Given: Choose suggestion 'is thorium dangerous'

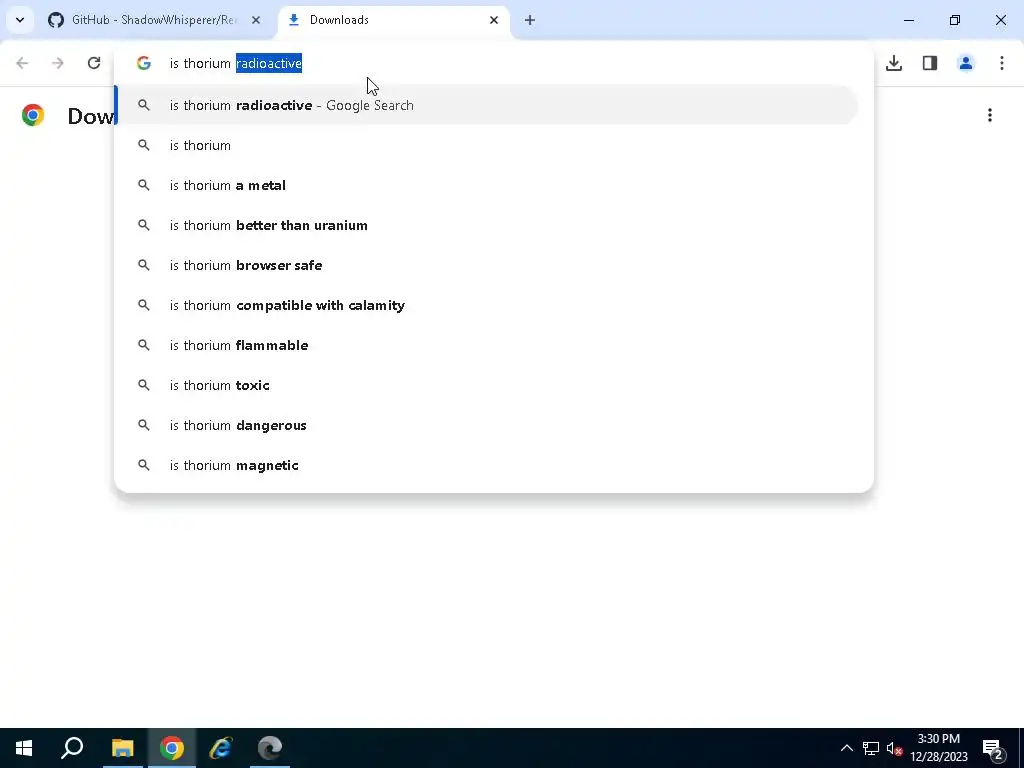Looking at the screenshot, I should tap(487, 425).
